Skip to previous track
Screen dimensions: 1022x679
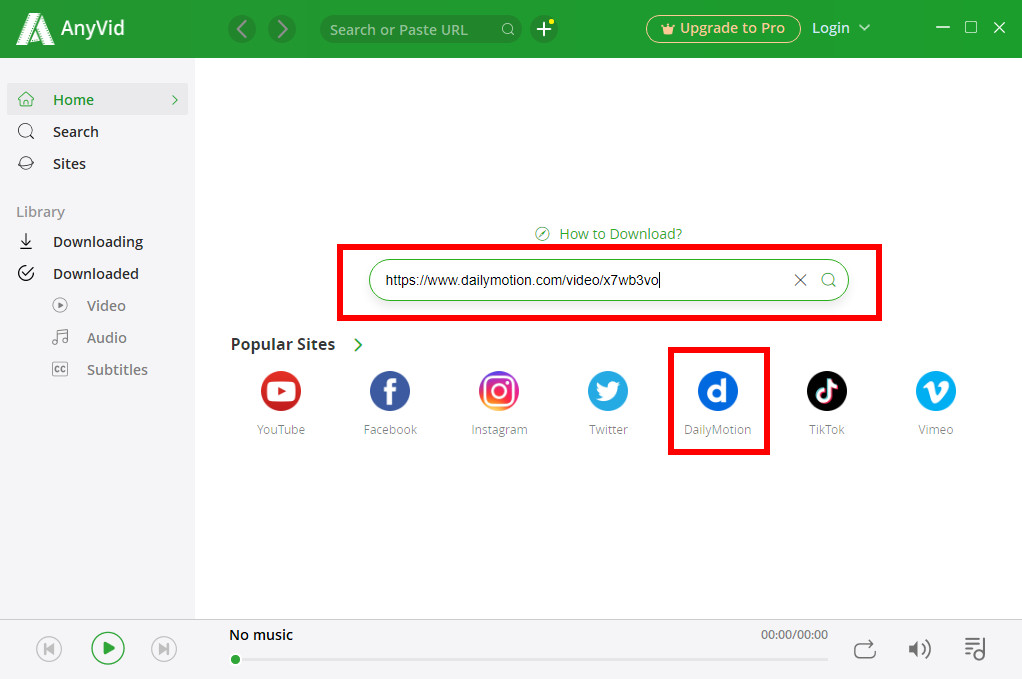(49, 649)
